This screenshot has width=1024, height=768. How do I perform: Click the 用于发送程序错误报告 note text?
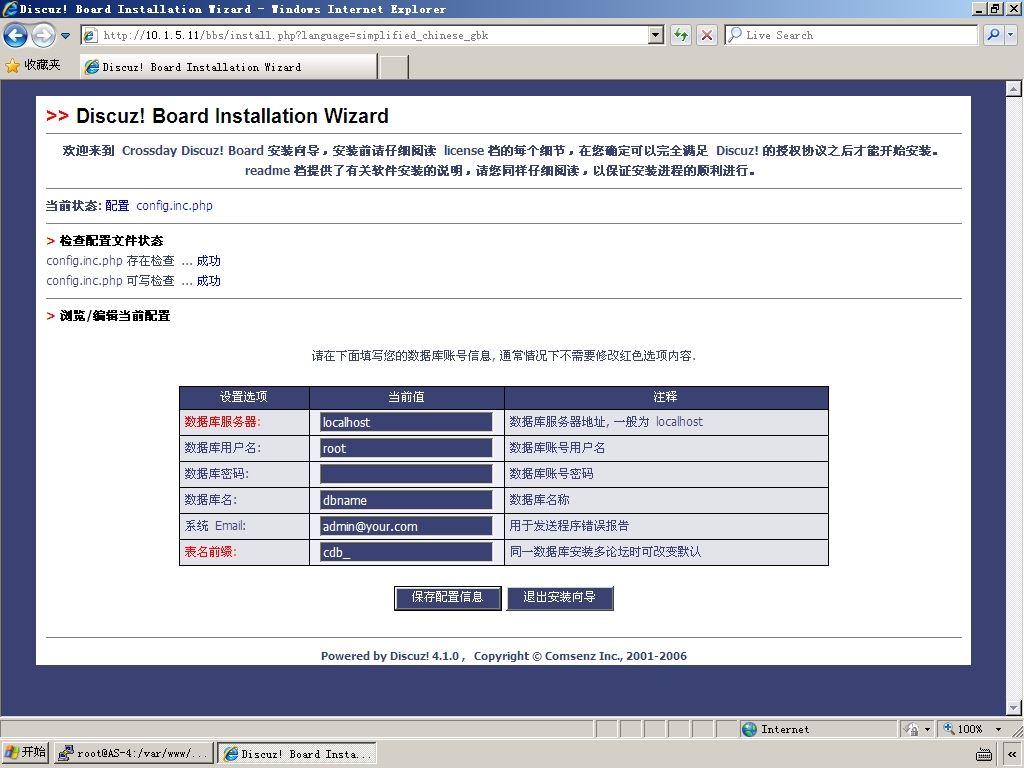[569, 526]
